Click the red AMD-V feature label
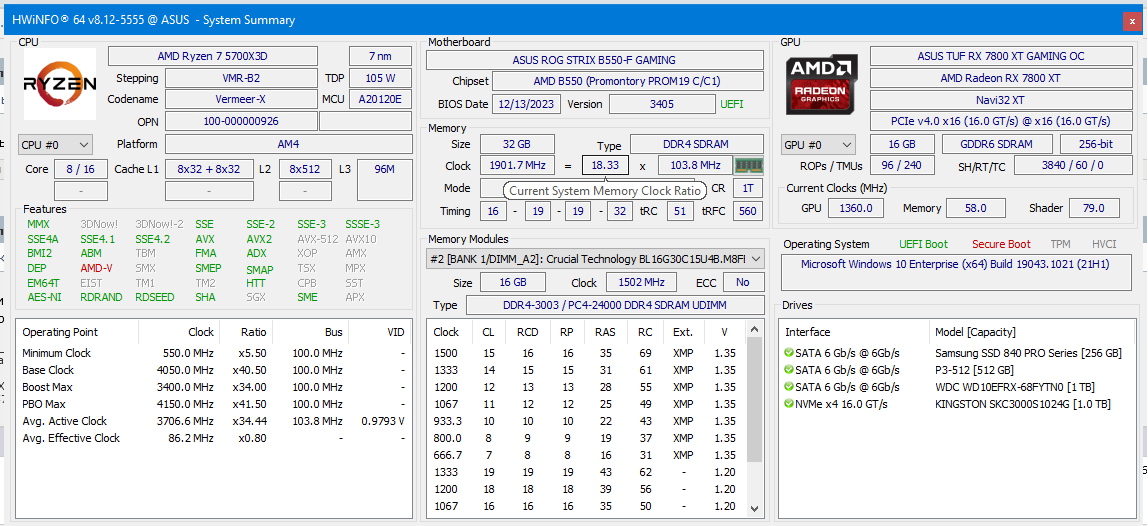Viewport: 1148px width, 526px height. tap(97, 268)
